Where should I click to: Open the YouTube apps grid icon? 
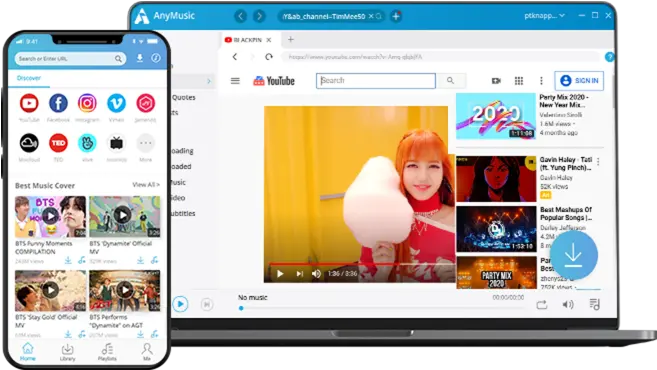pos(519,80)
